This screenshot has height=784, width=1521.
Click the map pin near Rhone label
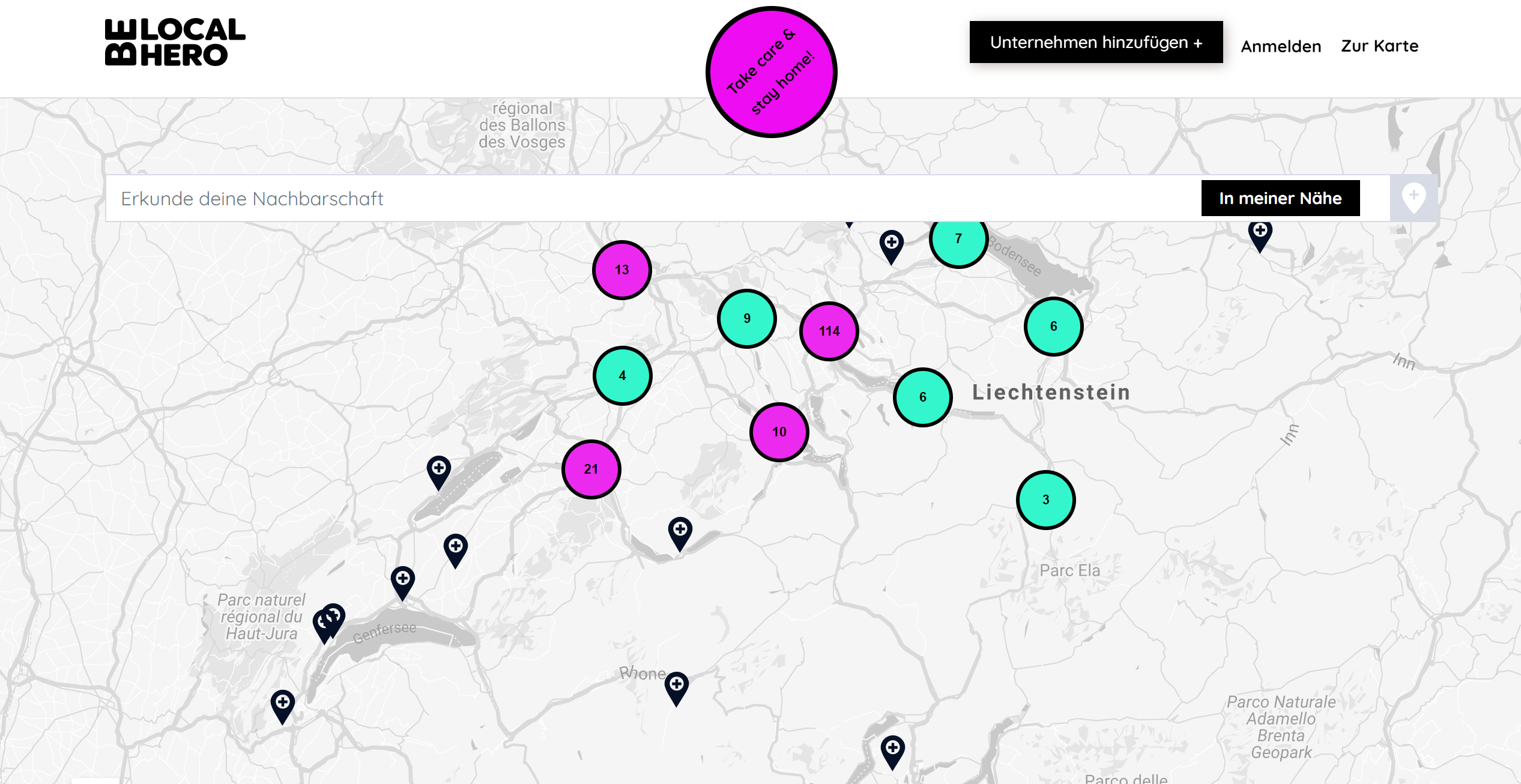tap(676, 686)
